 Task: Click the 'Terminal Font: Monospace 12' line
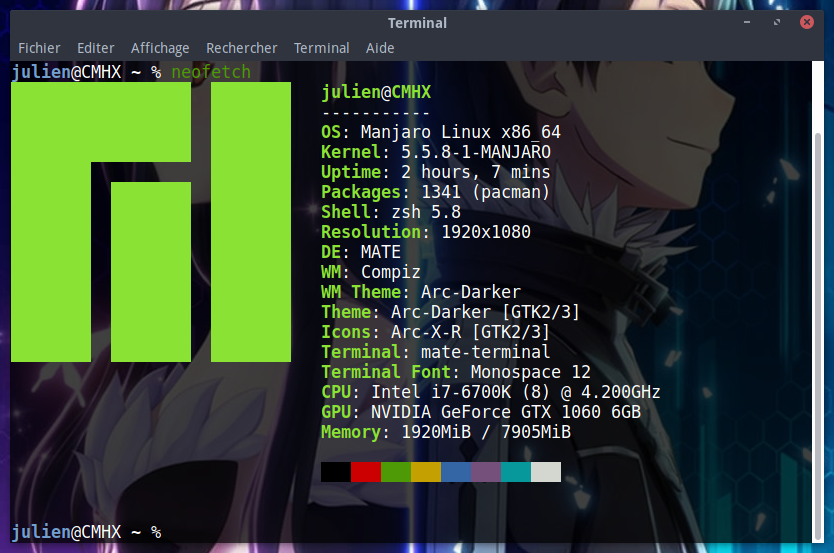pos(456,372)
